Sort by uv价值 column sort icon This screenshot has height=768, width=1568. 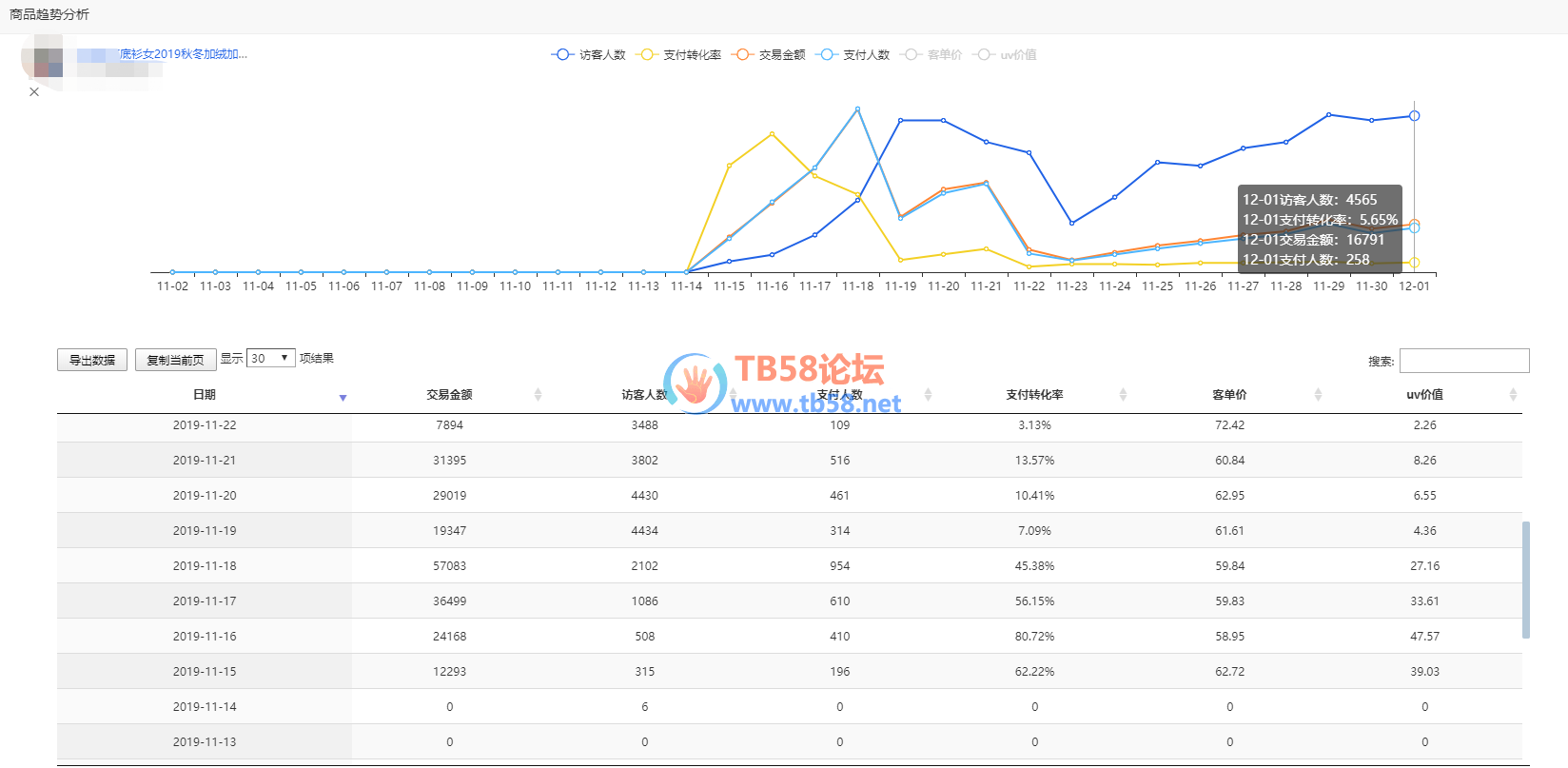pyautogui.click(x=1513, y=395)
